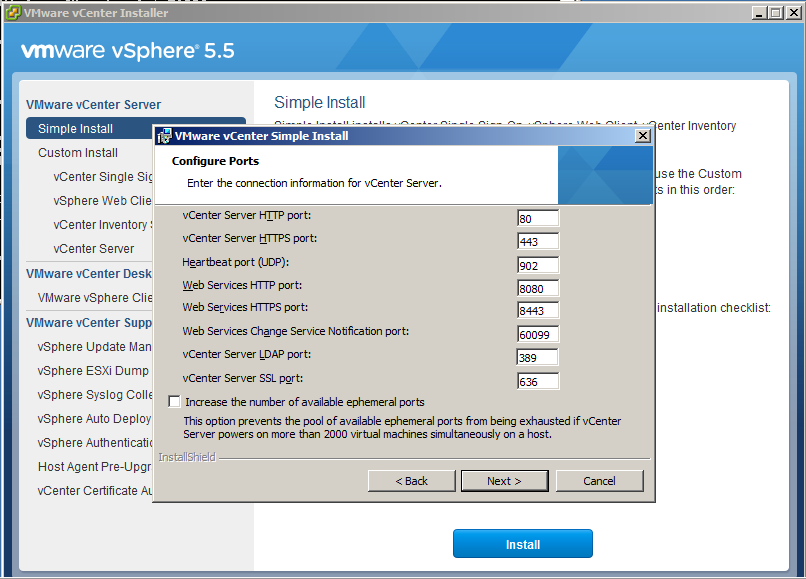Click the Simple Install dialog title bar icon
Screen dimensions: 806x579
point(164,136)
